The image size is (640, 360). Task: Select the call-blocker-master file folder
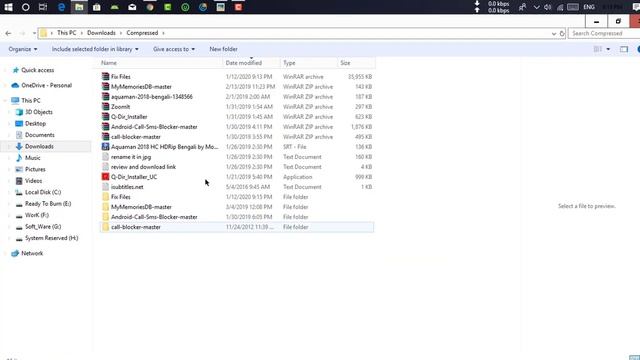(x=237, y=227)
